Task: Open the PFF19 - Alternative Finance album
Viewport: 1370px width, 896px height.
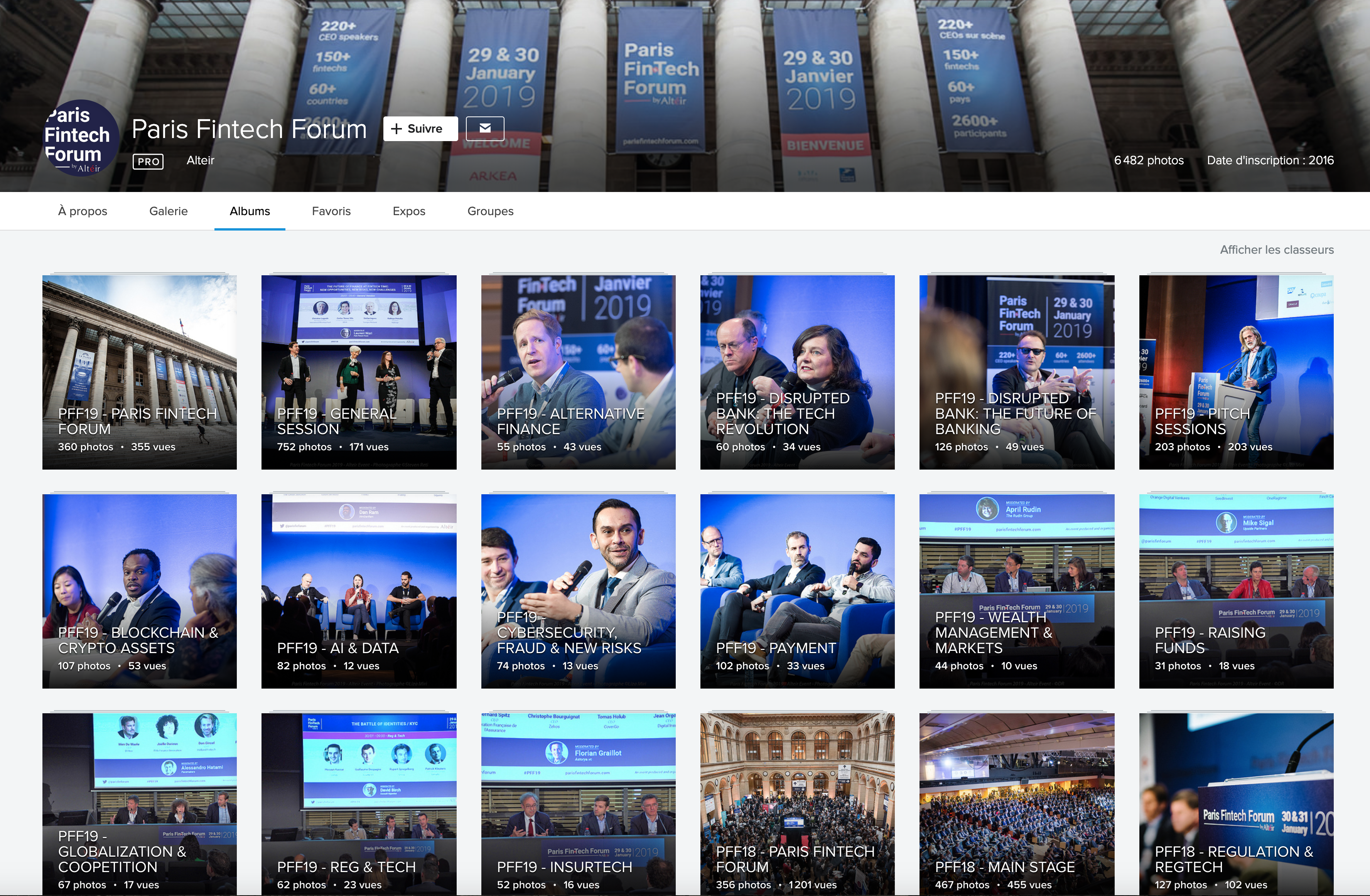Action: point(578,372)
